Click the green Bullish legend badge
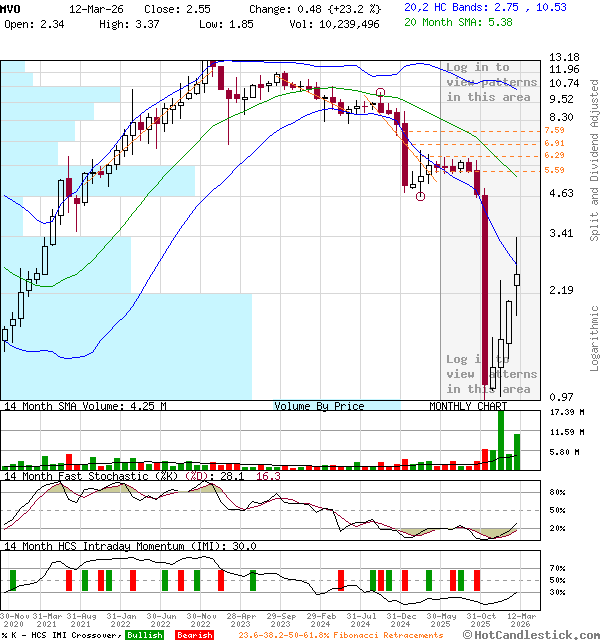Image resolution: width=600 pixels, height=640 pixels. 147,634
